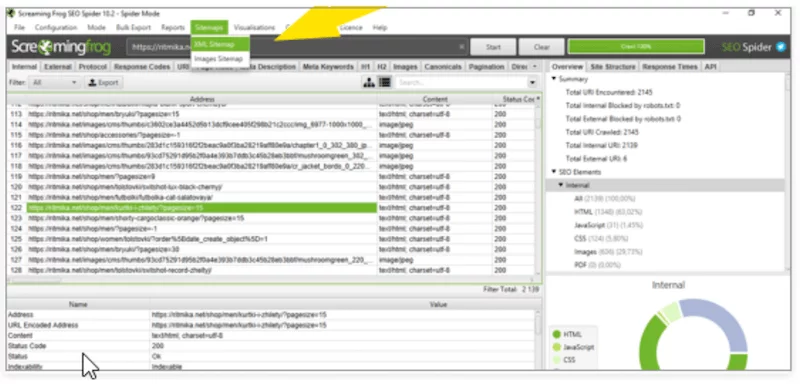The width and height of the screenshot is (800, 384).
Task: Select CSS filter in Internal tree
Action: 601,238
